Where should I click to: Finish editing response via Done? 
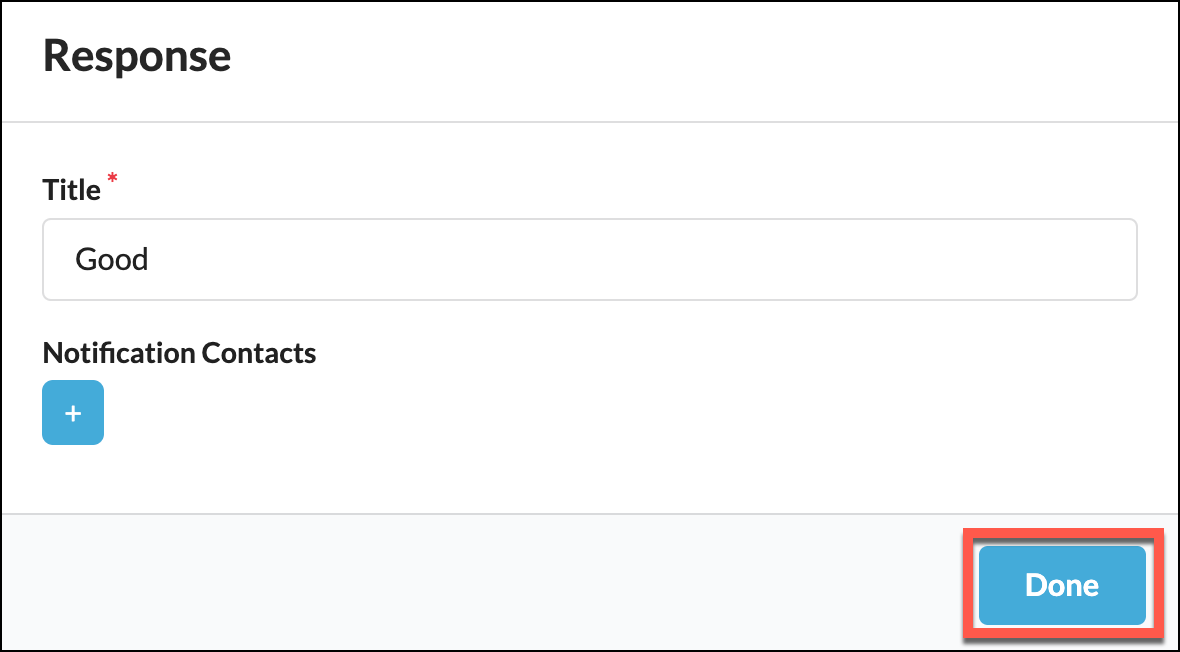(1061, 585)
